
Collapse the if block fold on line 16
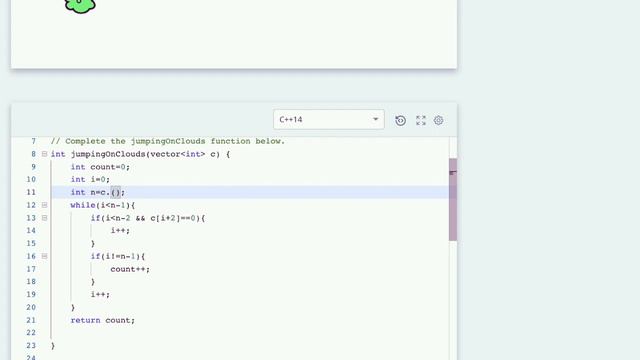point(44,256)
